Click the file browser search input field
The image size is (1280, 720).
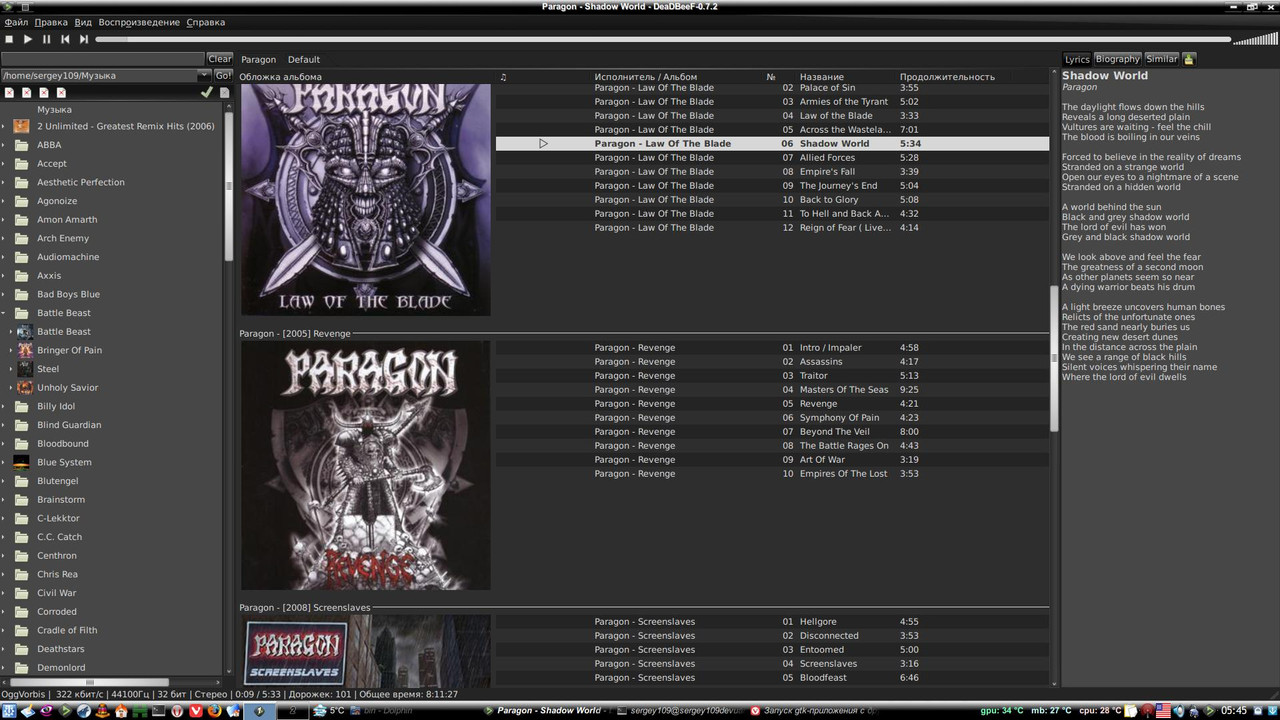pyautogui.click(x=103, y=59)
